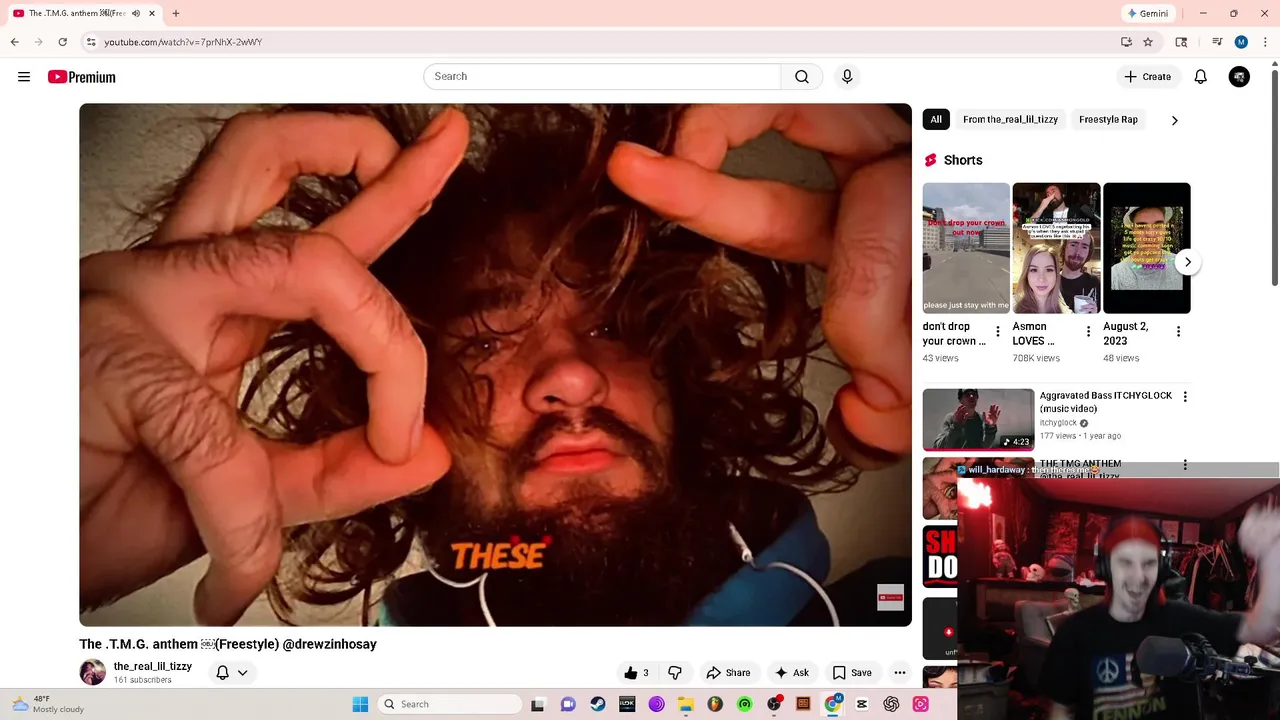Open YouTube notifications bell
This screenshot has height=720, width=1280.
[1201, 77]
